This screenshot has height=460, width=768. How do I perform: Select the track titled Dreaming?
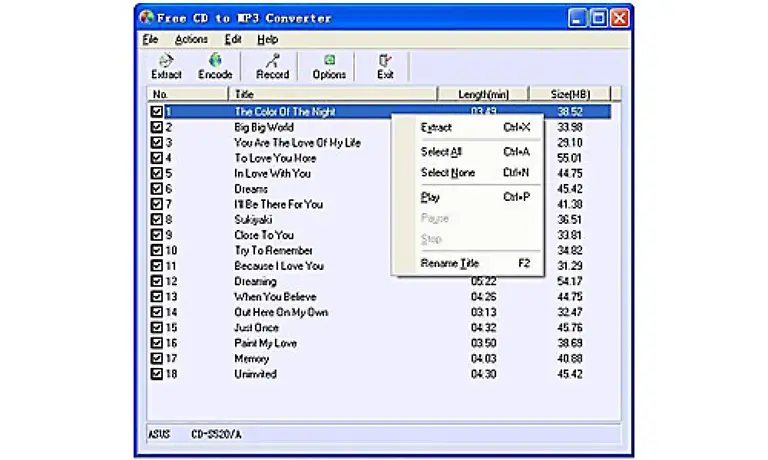click(x=255, y=281)
